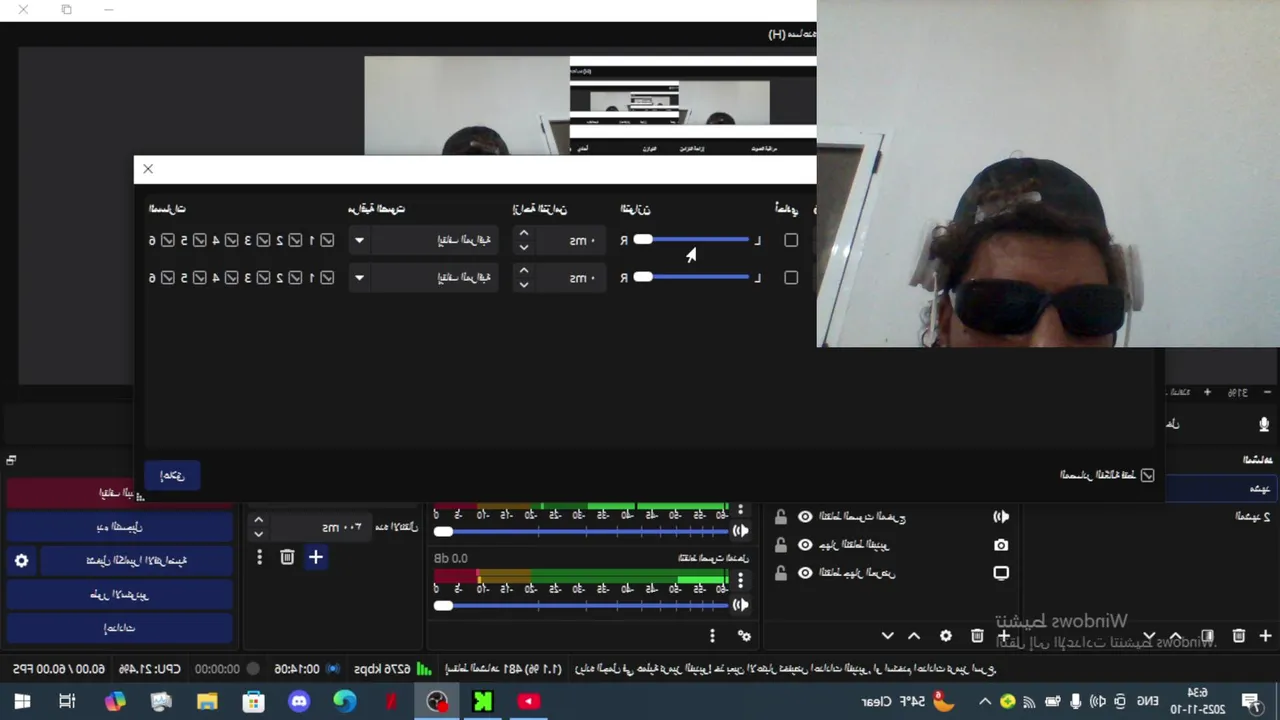1280x720 pixels.
Task: Open the 0.0 dB channel three-dot menu
Action: coord(740,580)
